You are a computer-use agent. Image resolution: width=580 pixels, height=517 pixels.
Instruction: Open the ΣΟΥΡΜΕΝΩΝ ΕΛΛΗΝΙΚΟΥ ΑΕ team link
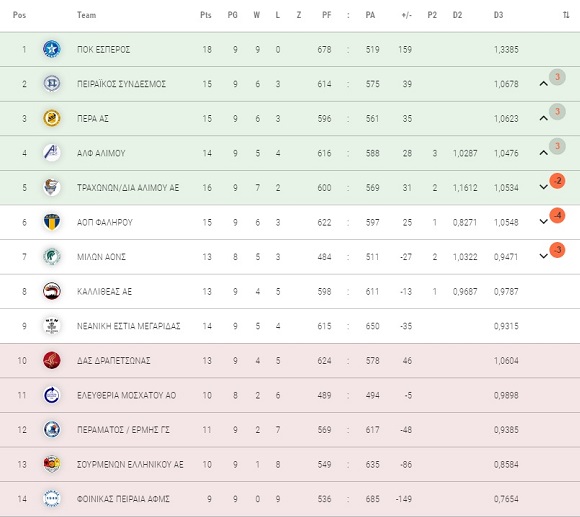pyautogui.click(x=130, y=464)
